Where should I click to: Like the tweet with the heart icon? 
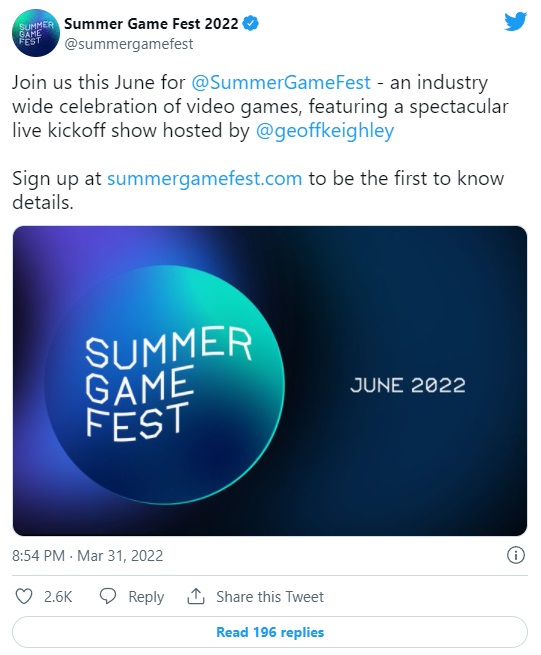click(x=24, y=596)
